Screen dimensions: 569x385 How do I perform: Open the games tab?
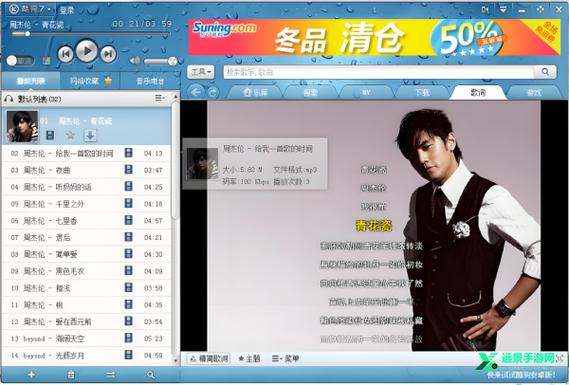pyautogui.click(x=534, y=93)
